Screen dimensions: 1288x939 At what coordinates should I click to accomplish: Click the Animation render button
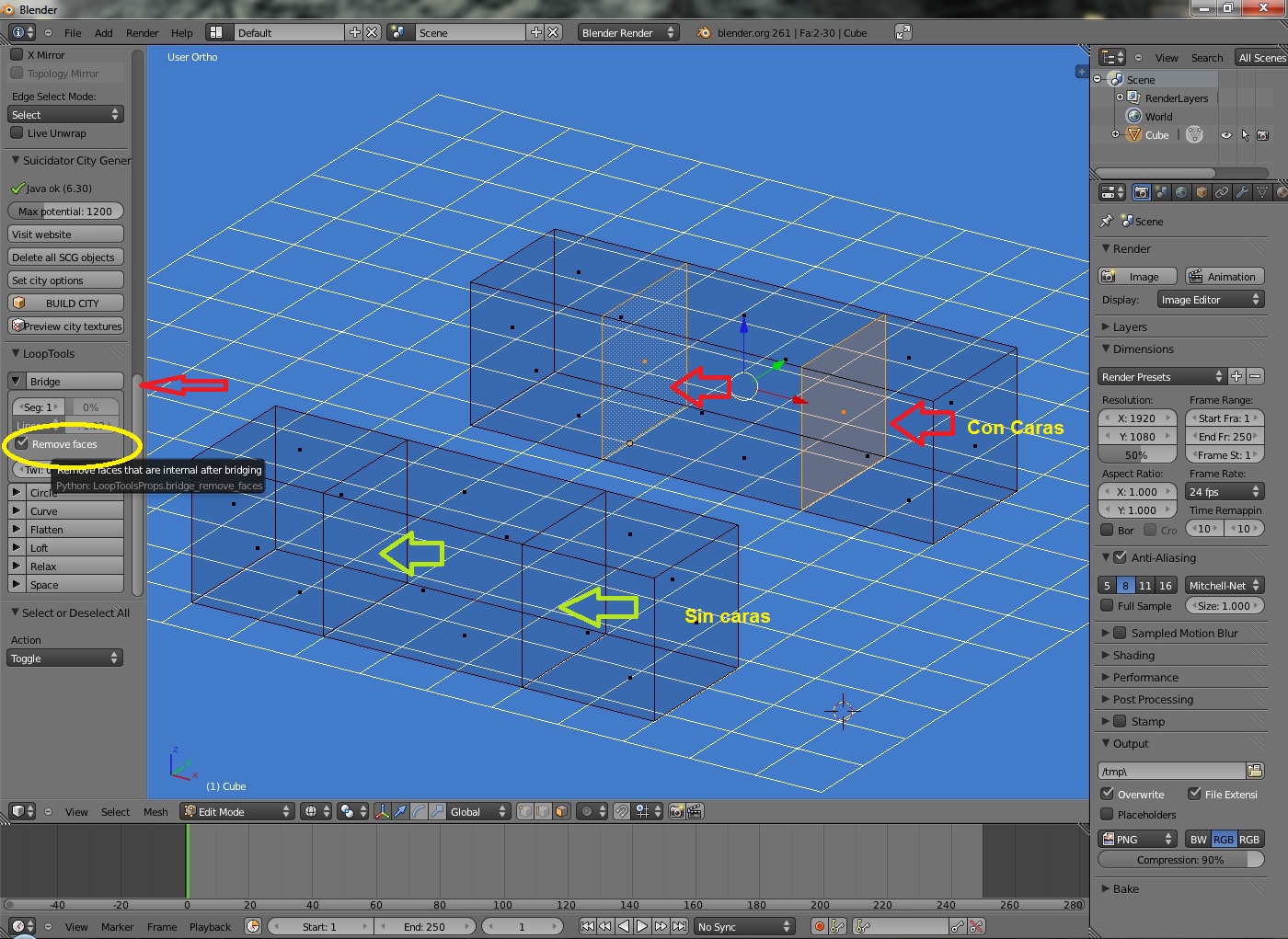1223,277
